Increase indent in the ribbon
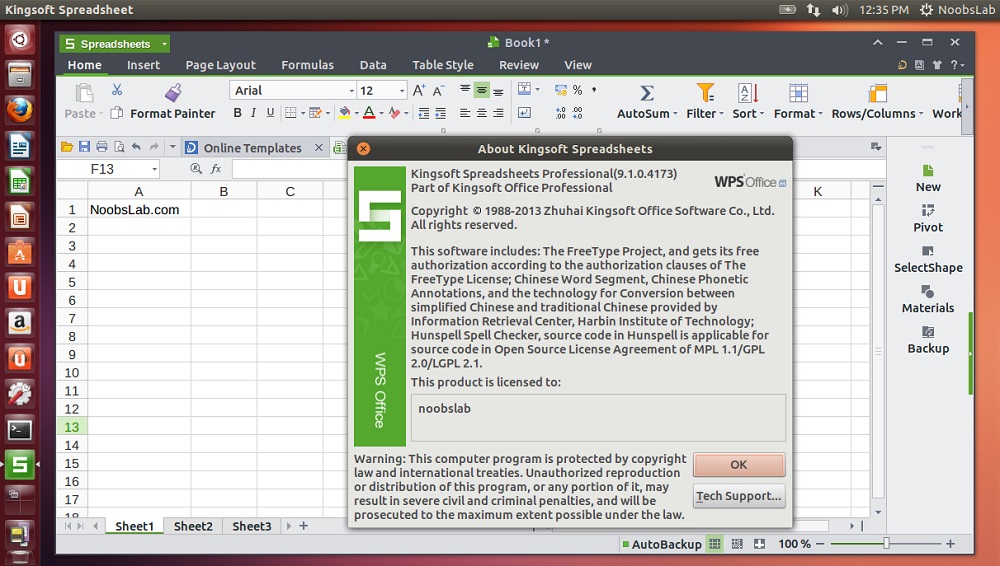The image size is (1000, 566). coord(441,113)
